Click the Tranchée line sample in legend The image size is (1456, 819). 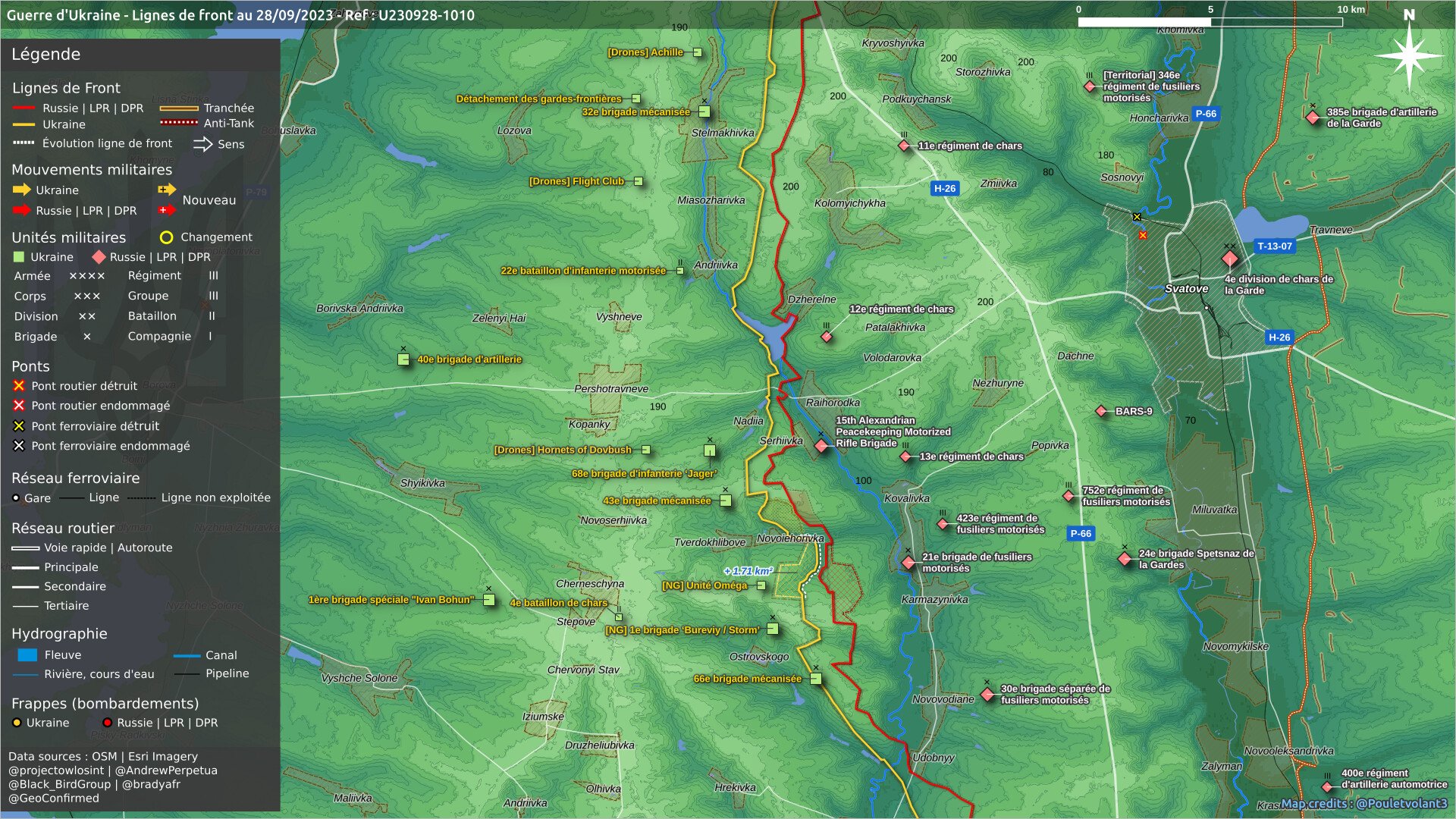click(179, 108)
